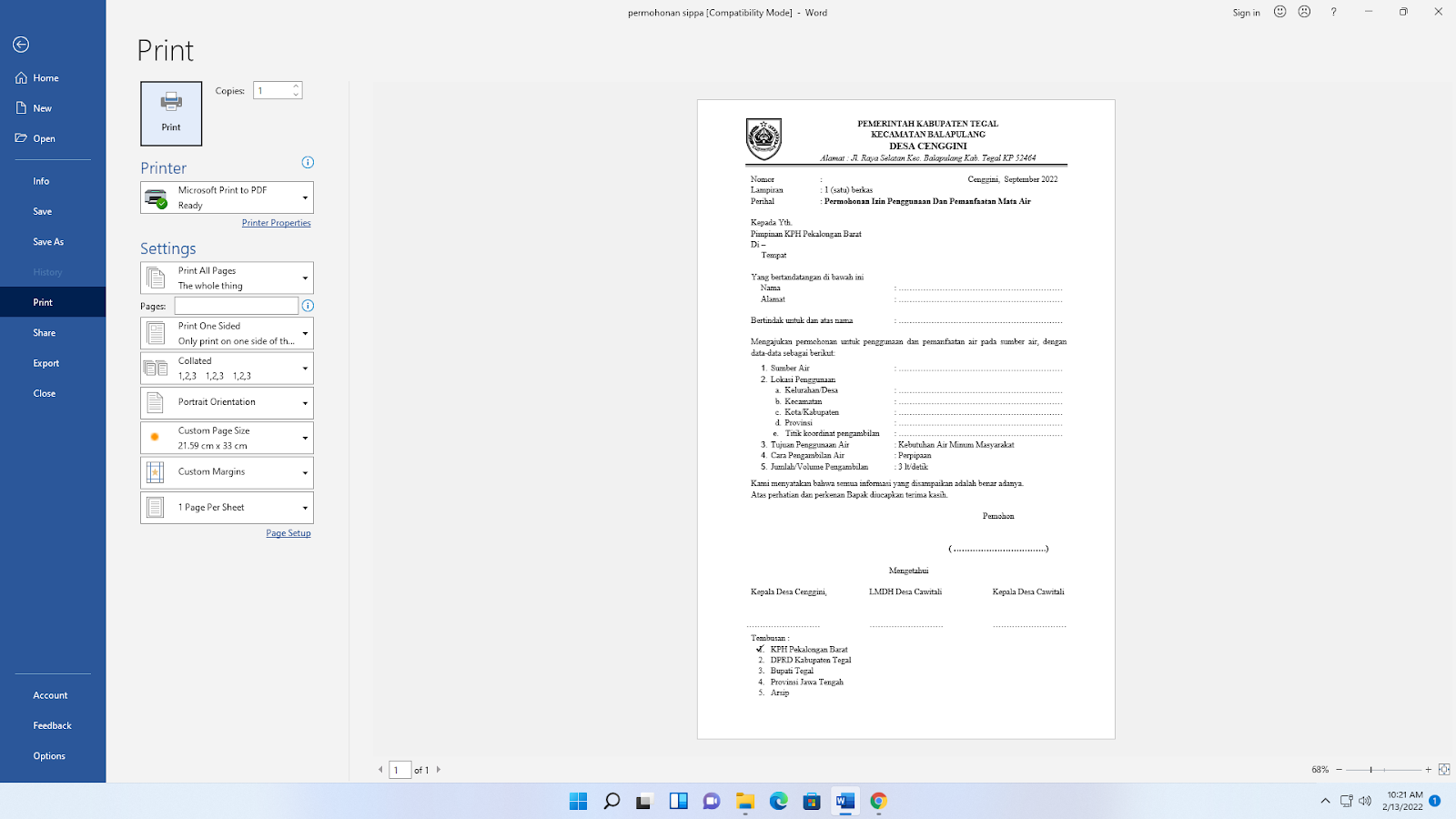Click the Word icon on taskbar

[845, 801]
